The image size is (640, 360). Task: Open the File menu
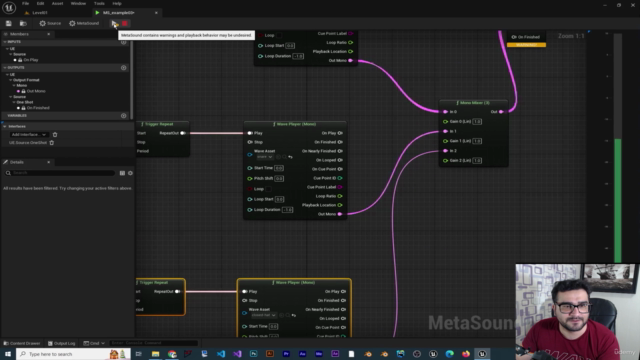point(25,3)
